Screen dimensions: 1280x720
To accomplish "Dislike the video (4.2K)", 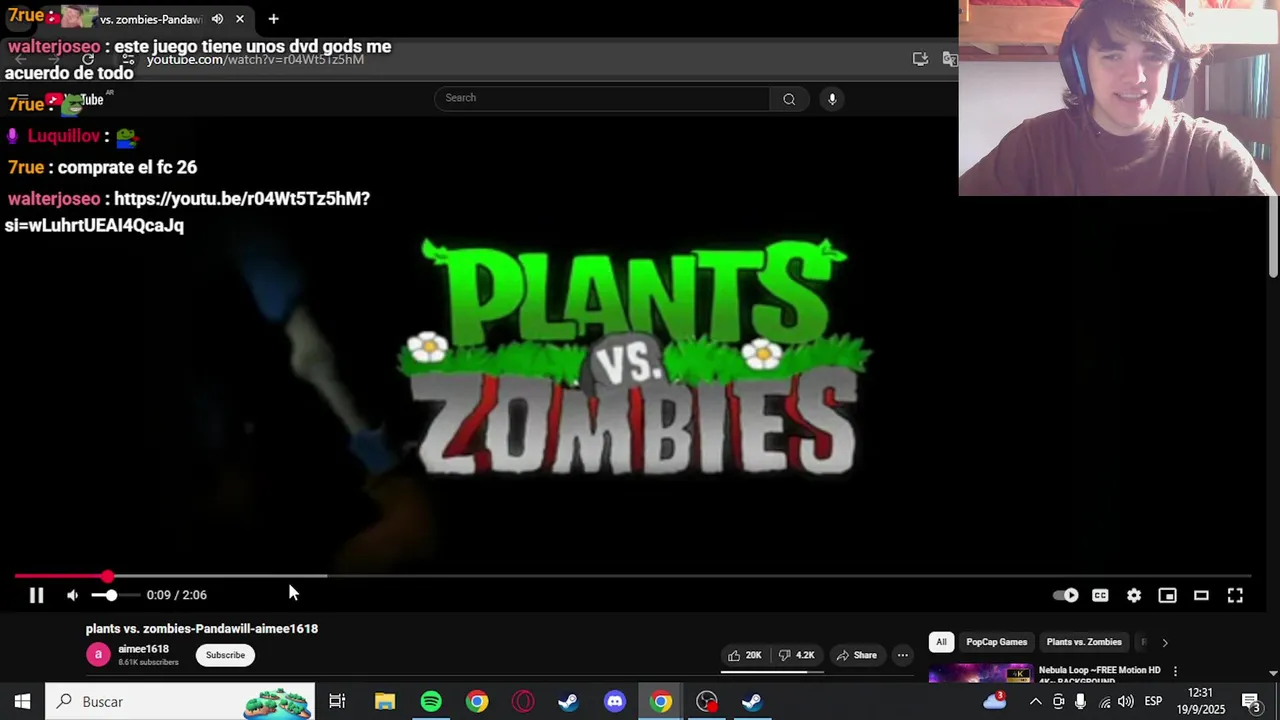I will point(797,655).
